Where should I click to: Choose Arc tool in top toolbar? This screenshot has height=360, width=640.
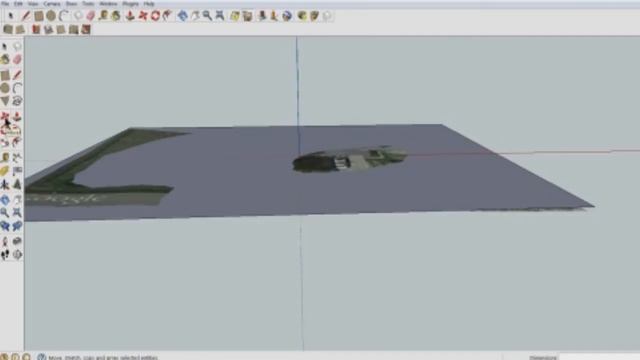click(64, 16)
